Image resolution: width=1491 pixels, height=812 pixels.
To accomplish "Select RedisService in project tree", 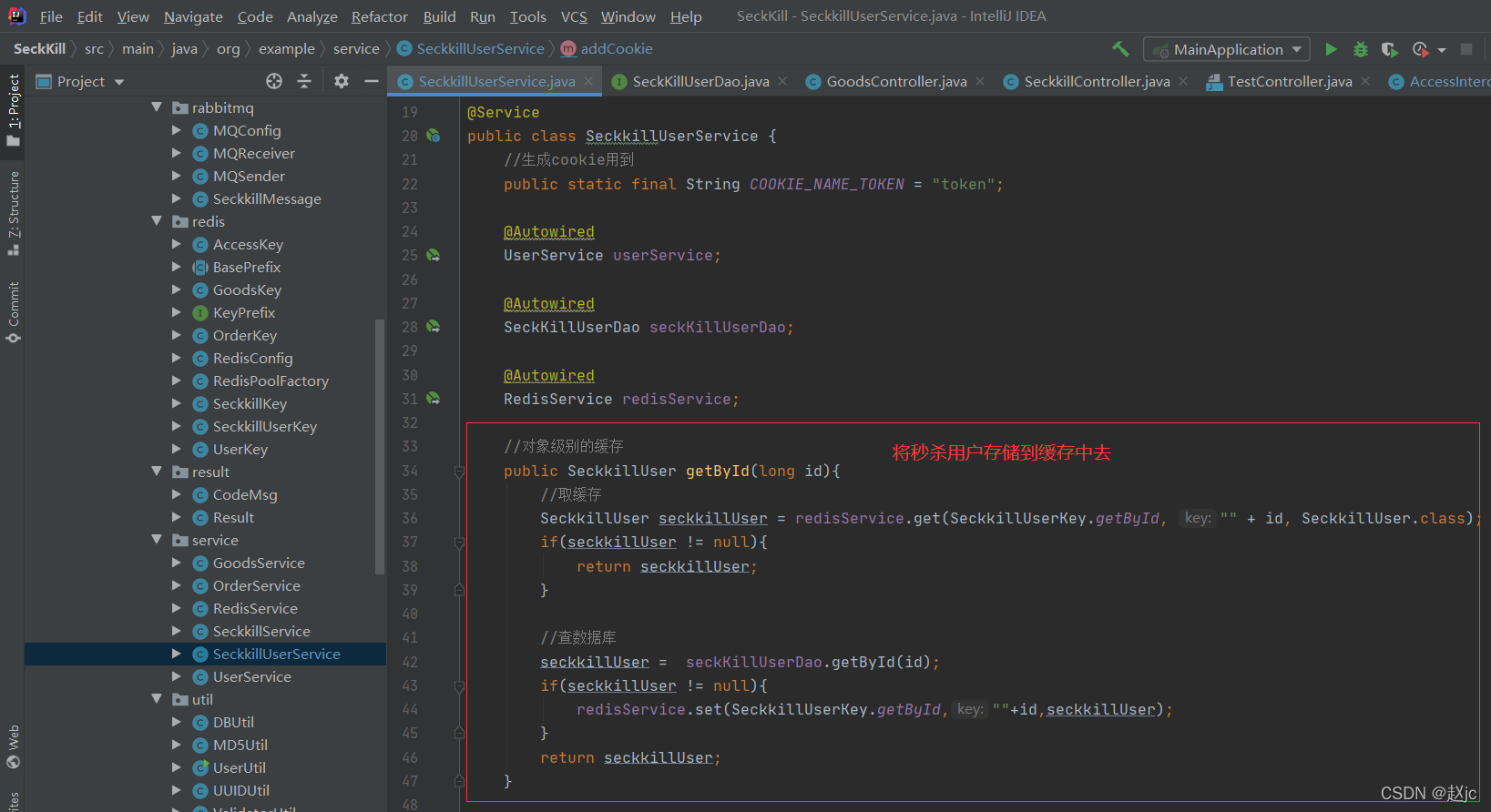I will pyautogui.click(x=255, y=608).
